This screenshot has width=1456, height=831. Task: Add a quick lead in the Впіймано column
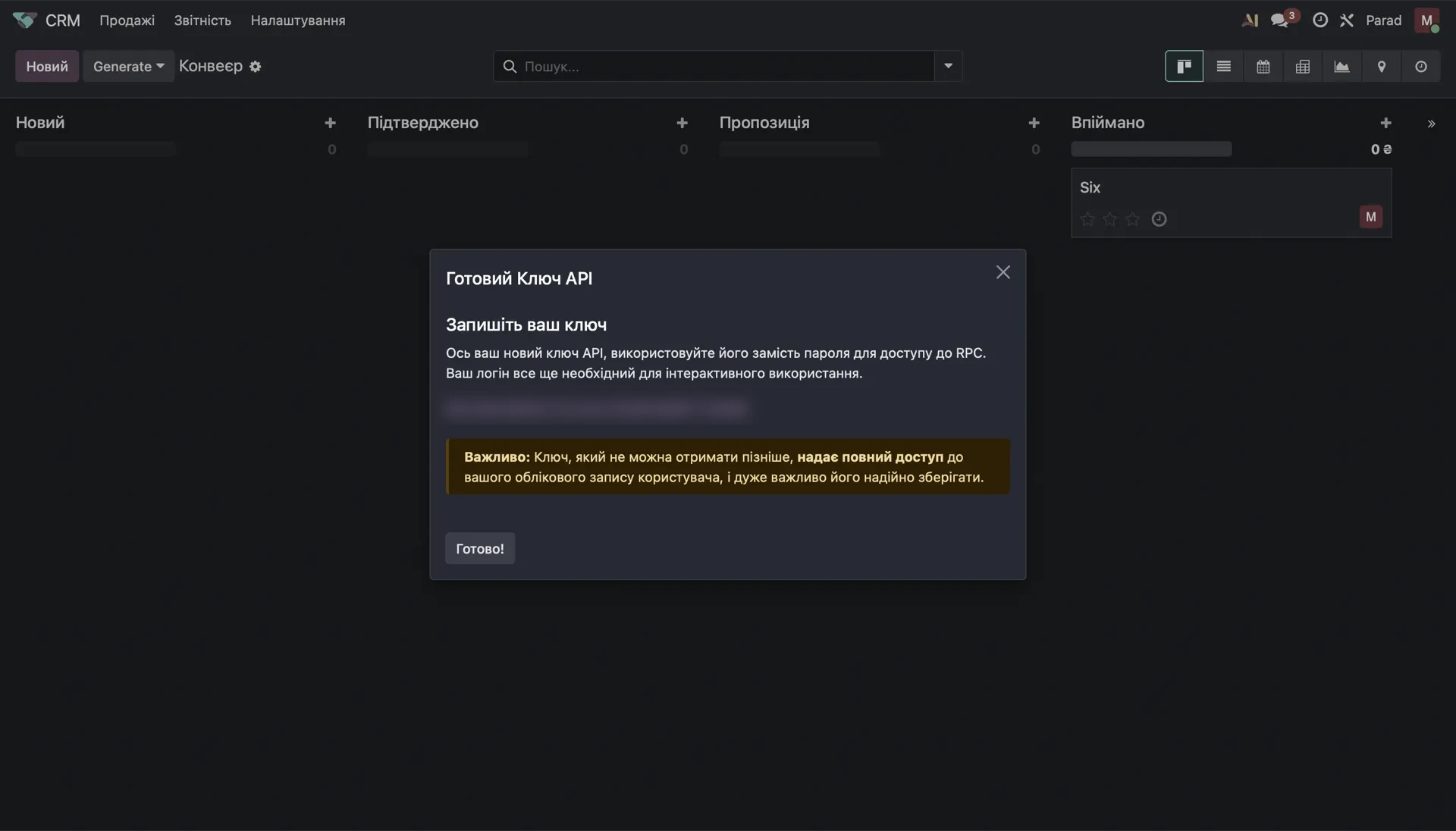[1385, 123]
